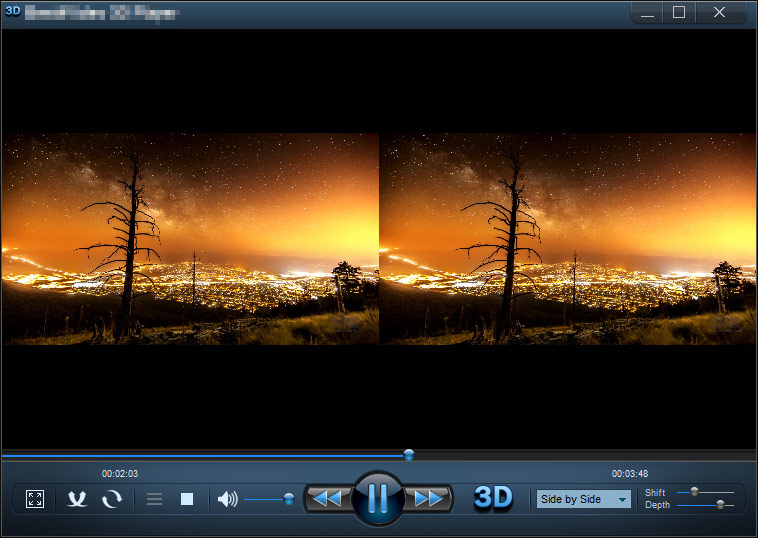This screenshot has width=758, height=538.
Task: Enter fullscreen mode with the expand icon
Action: [x=35, y=499]
